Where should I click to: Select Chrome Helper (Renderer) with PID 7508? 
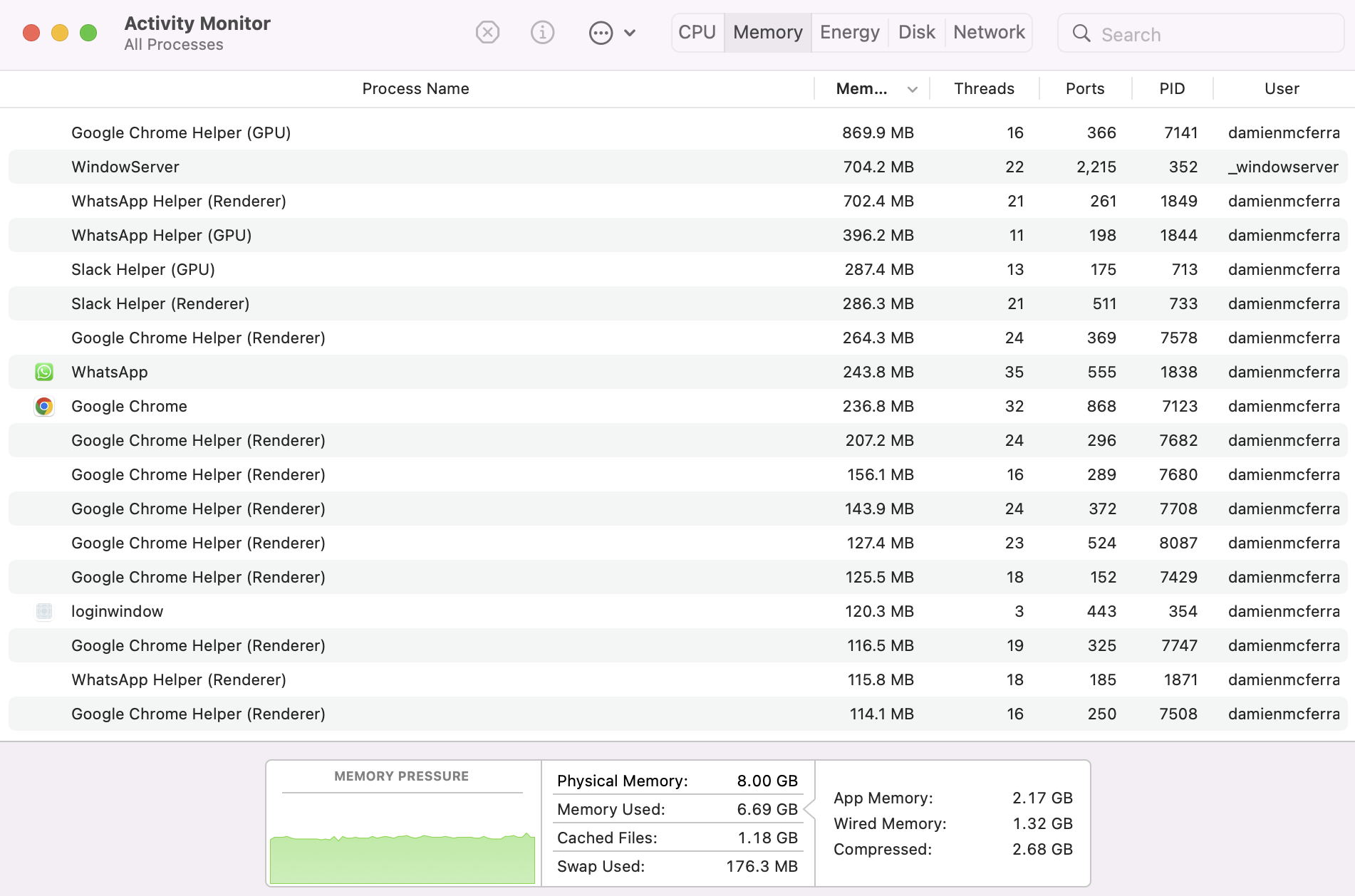tap(677, 714)
